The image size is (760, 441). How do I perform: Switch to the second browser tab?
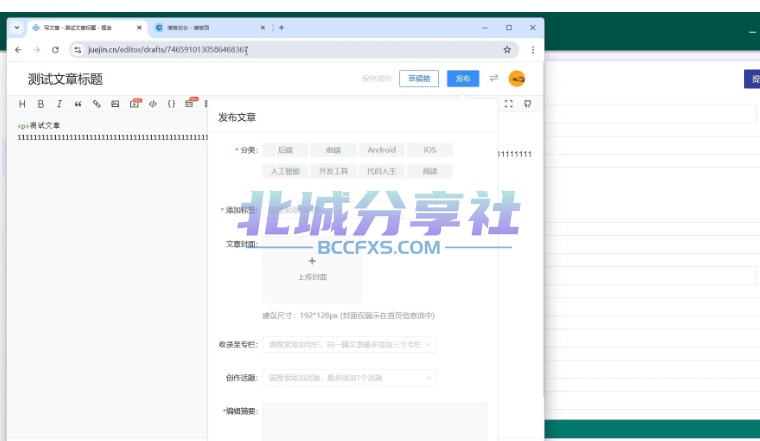(210, 28)
